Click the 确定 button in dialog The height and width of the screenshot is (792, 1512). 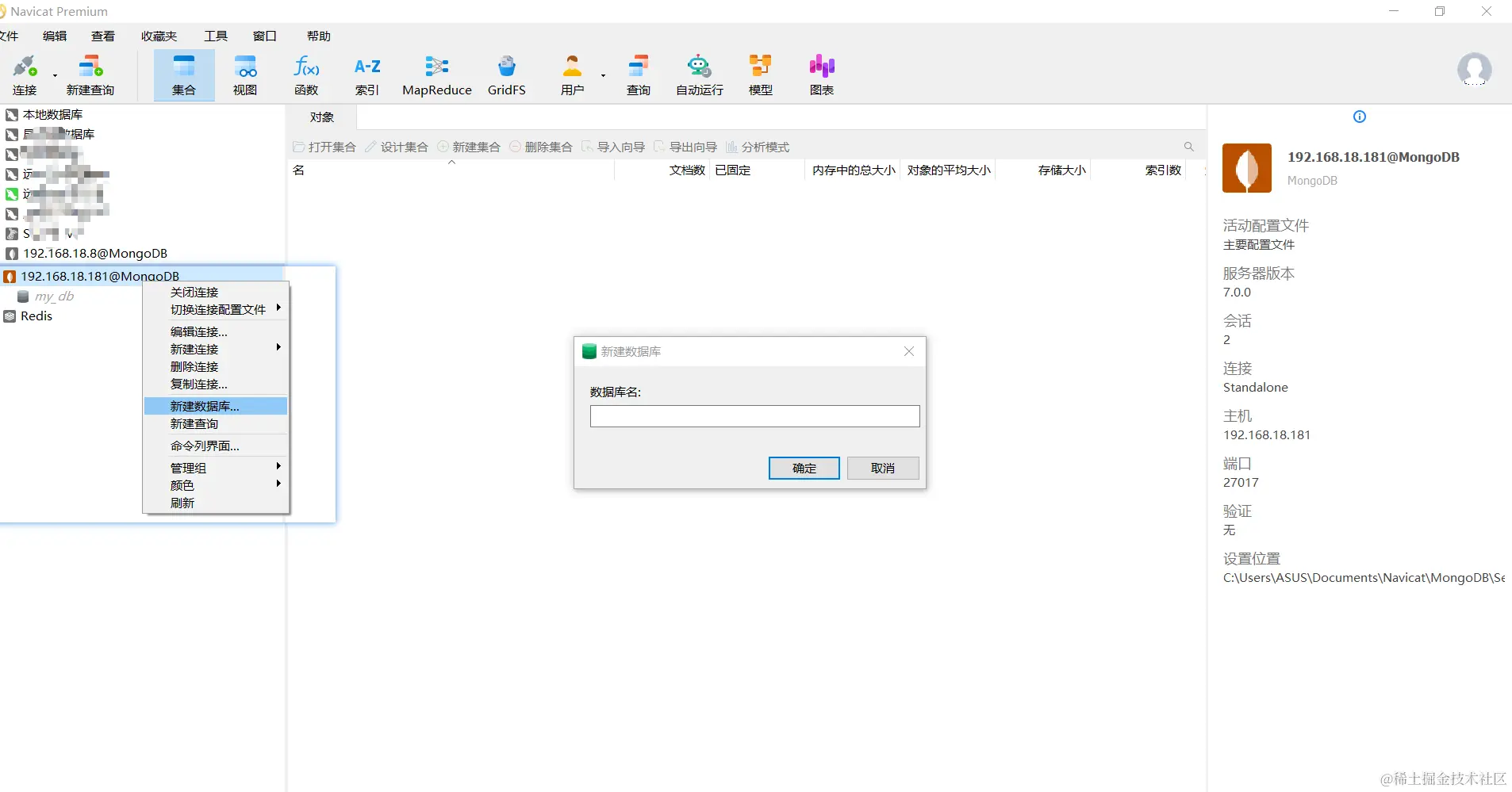pyautogui.click(x=804, y=468)
